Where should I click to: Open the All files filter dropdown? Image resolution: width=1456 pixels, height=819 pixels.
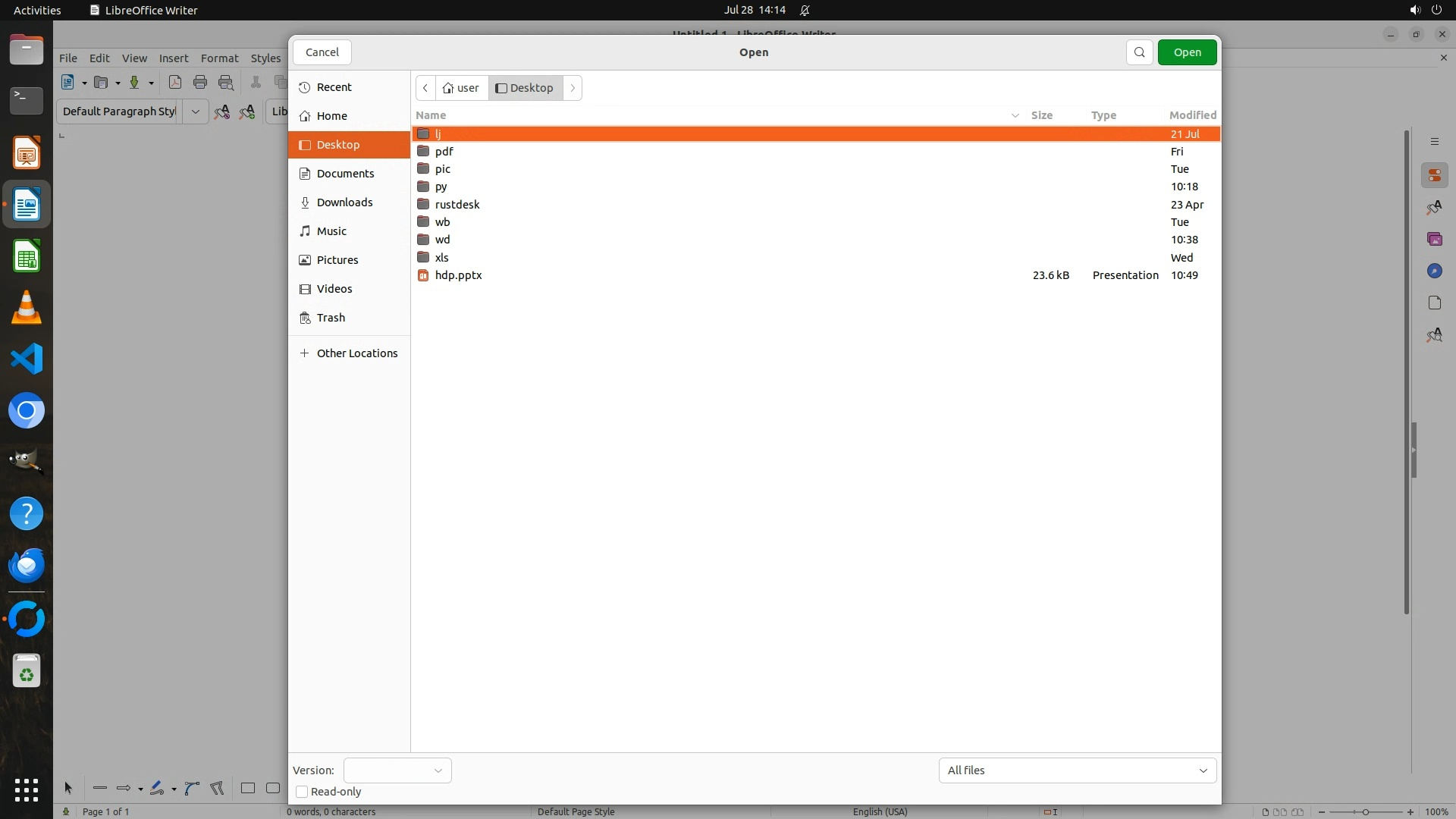1077,770
